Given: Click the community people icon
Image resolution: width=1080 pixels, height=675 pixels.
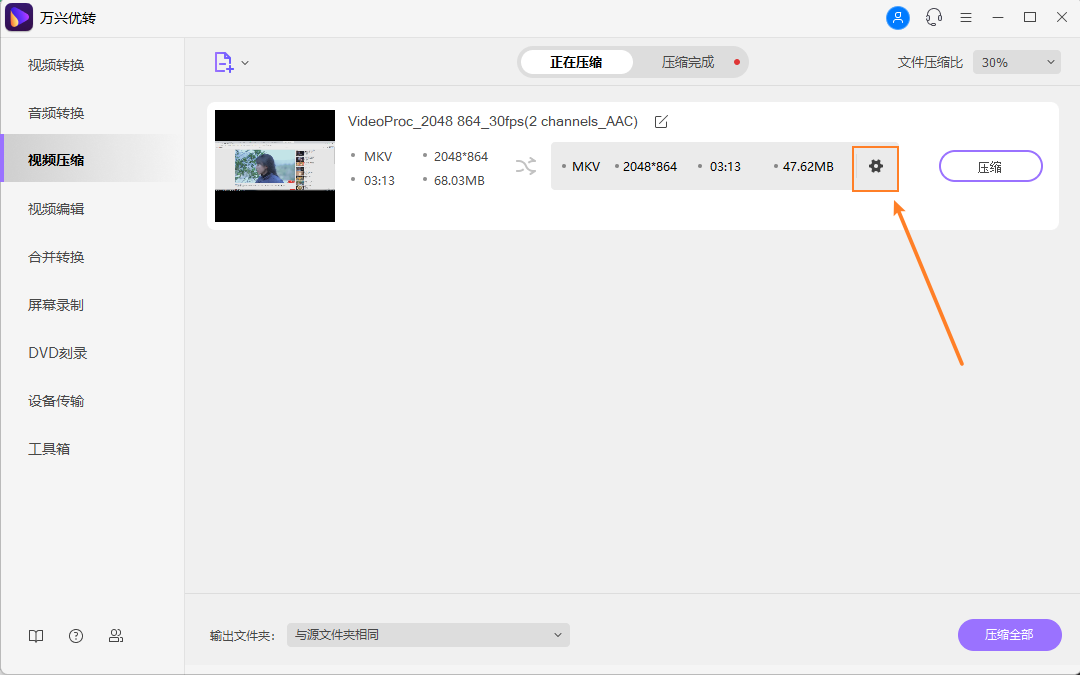Looking at the screenshot, I should (x=116, y=635).
